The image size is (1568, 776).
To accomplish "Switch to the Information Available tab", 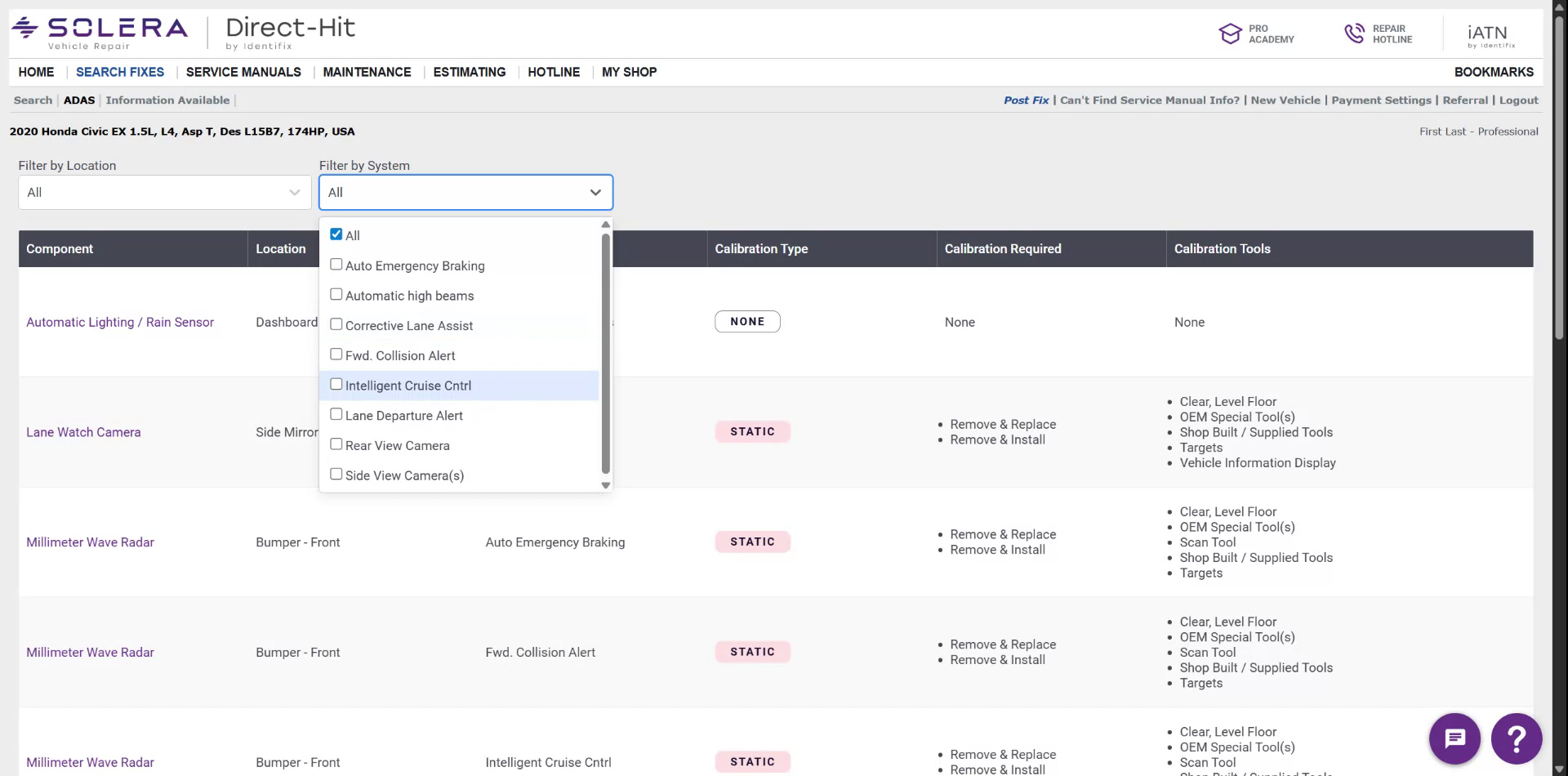I will [x=167, y=100].
